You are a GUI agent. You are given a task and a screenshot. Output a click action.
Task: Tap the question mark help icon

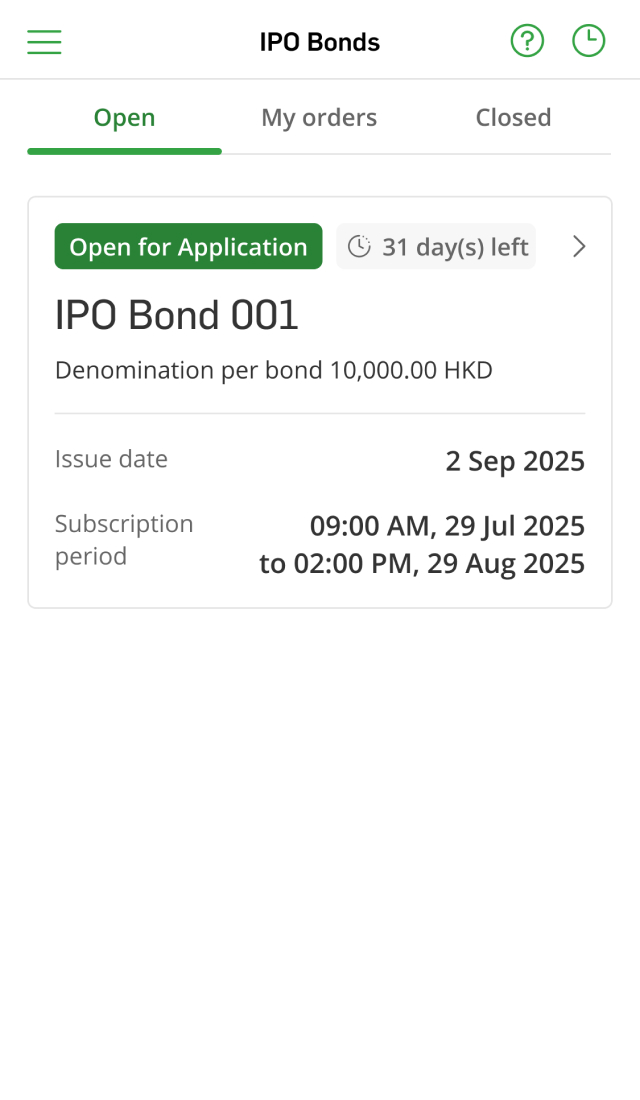(x=527, y=41)
